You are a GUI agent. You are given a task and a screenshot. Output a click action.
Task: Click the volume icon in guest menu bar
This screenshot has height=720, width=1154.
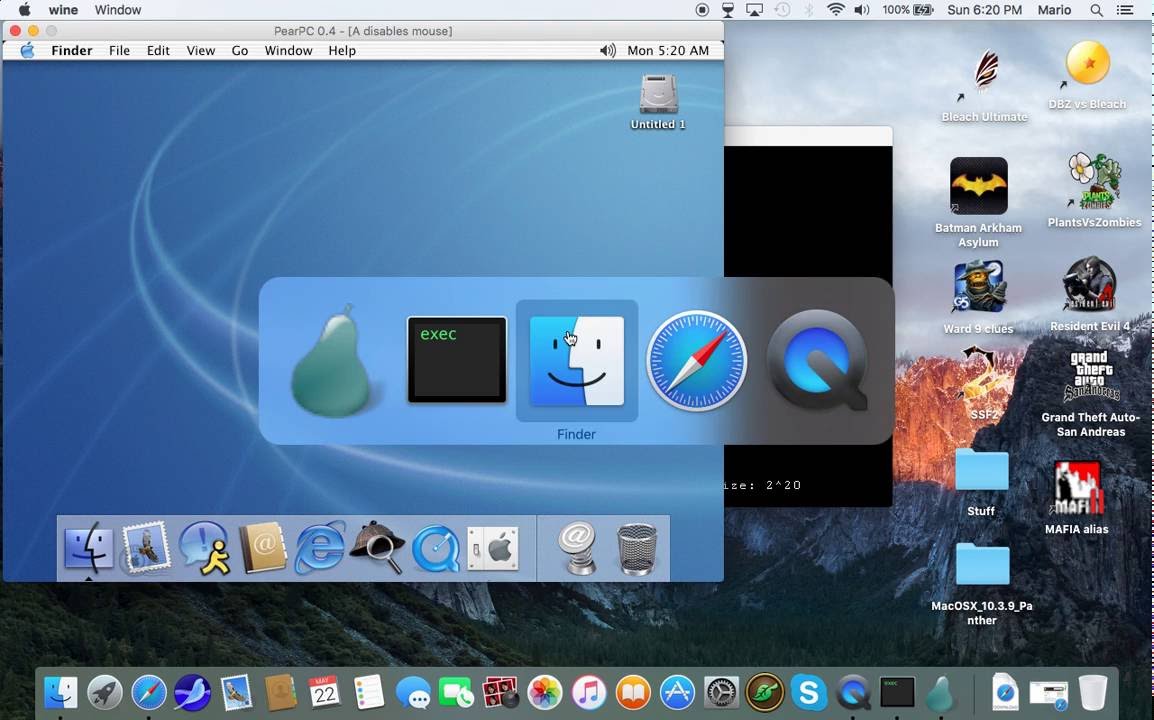click(x=607, y=50)
